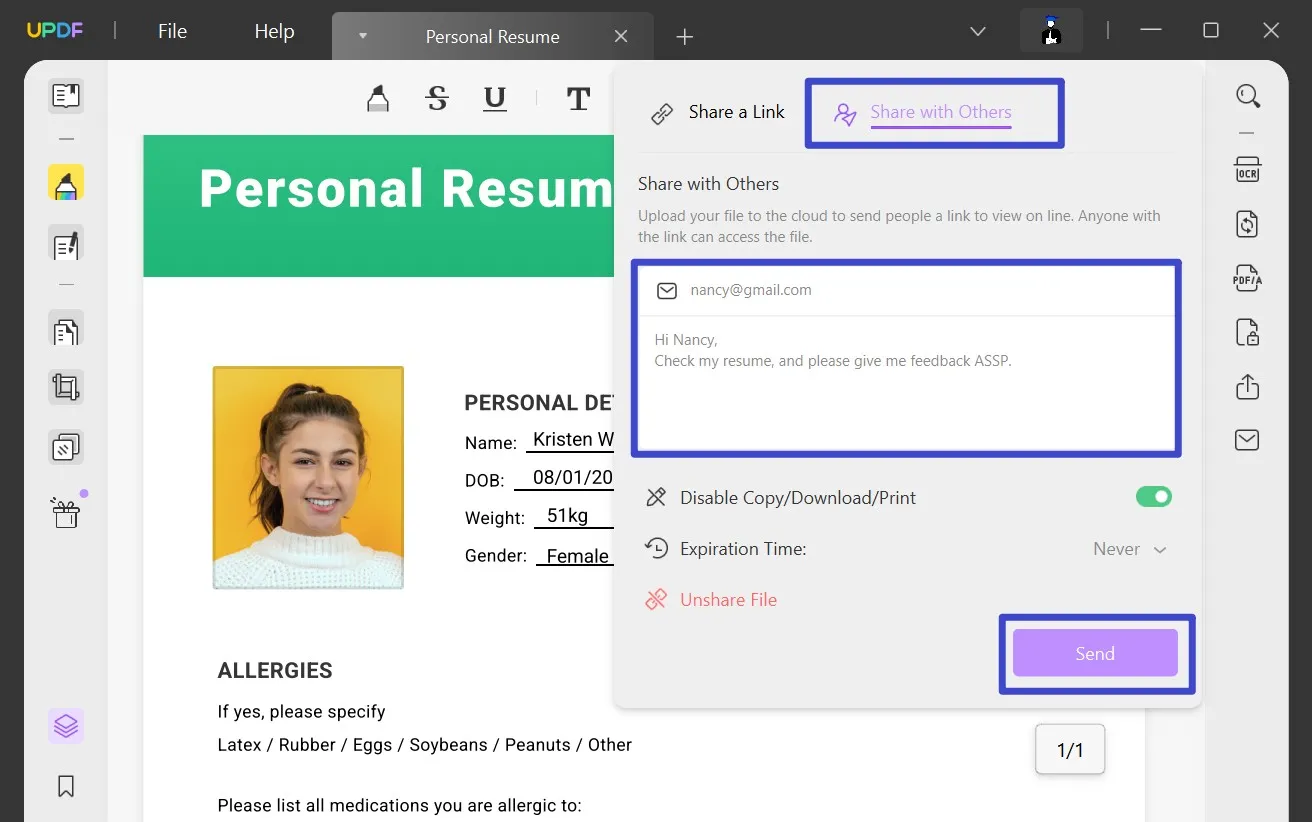The width and height of the screenshot is (1312, 822).
Task: Select the Strikethrough text tool
Action: 437,98
